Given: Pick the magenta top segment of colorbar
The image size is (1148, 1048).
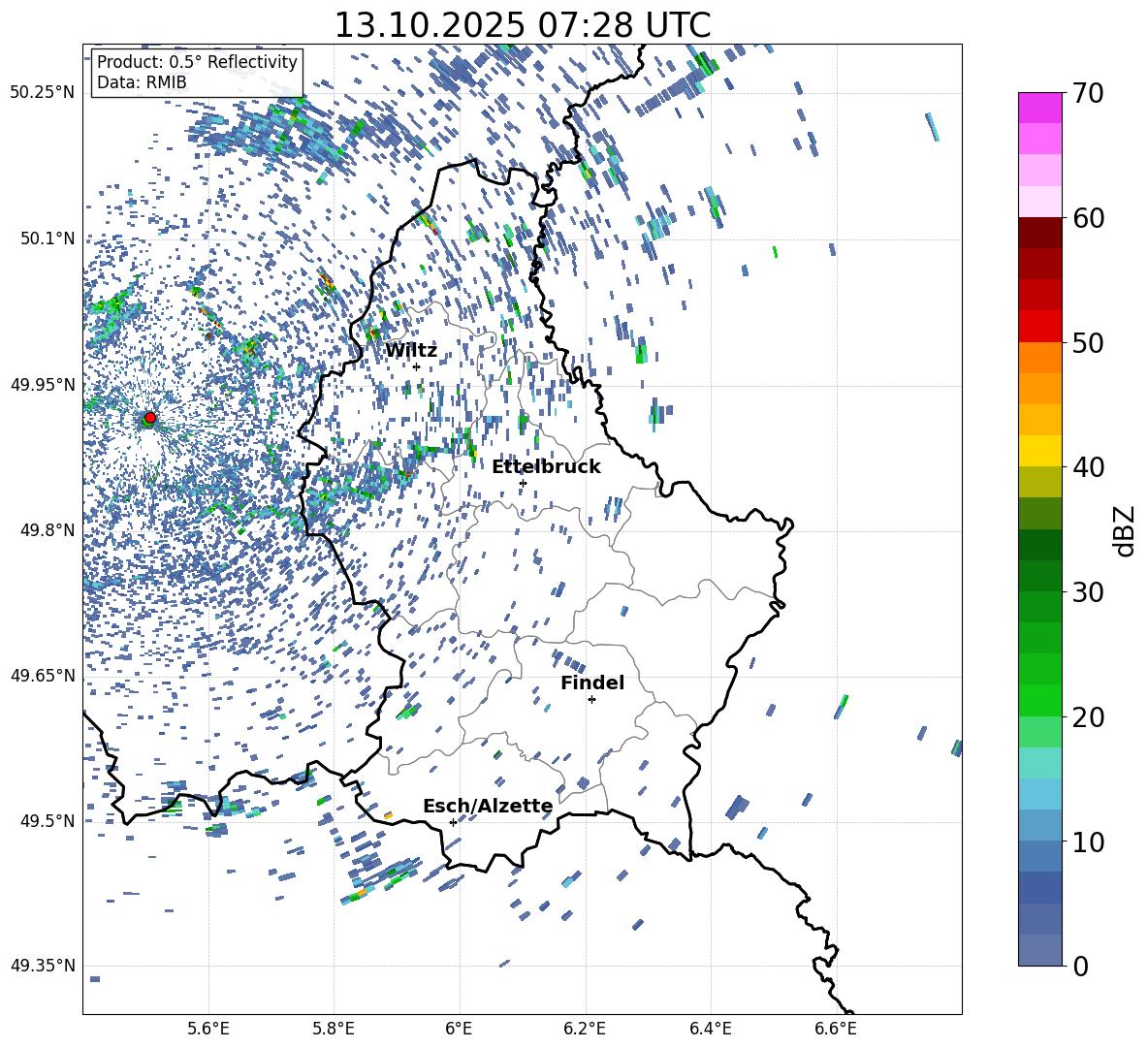Looking at the screenshot, I should tap(1040, 108).
